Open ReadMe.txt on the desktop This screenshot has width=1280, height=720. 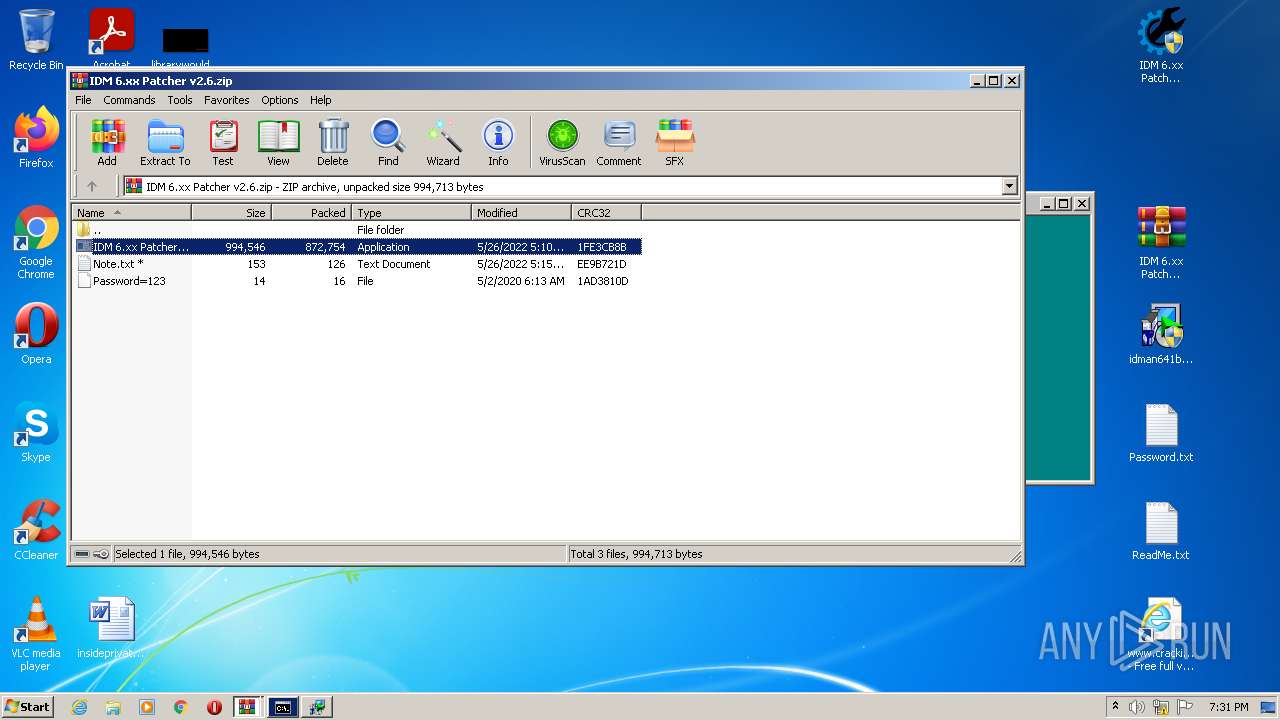click(x=1161, y=530)
